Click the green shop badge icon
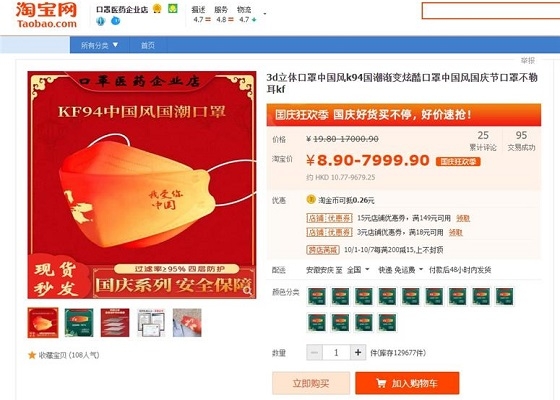560x400 pixels. (x=173, y=9)
